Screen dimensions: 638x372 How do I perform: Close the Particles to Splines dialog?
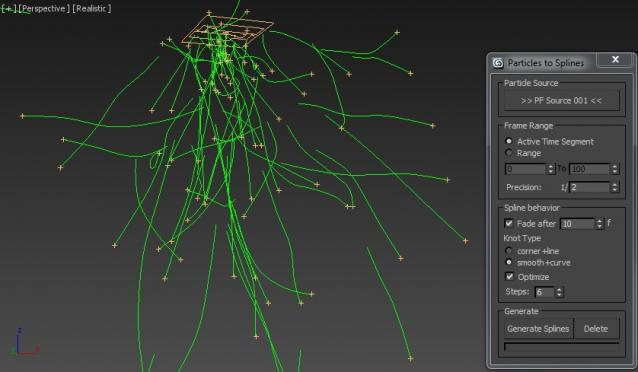pyautogui.click(x=615, y=59)
